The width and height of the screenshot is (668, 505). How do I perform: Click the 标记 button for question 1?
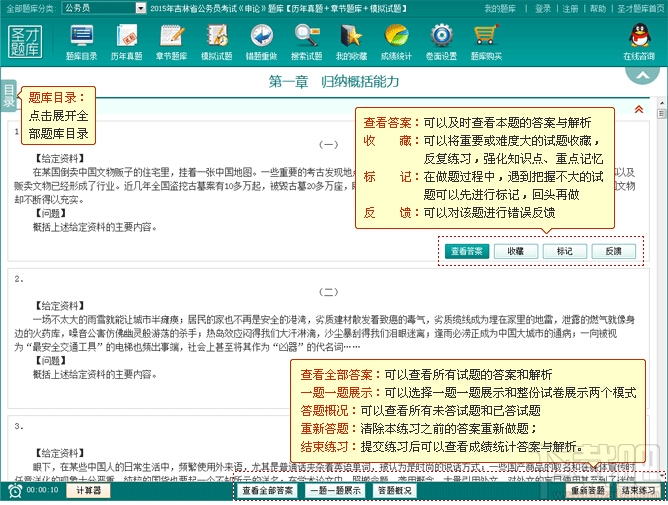(x=565, y=251)
